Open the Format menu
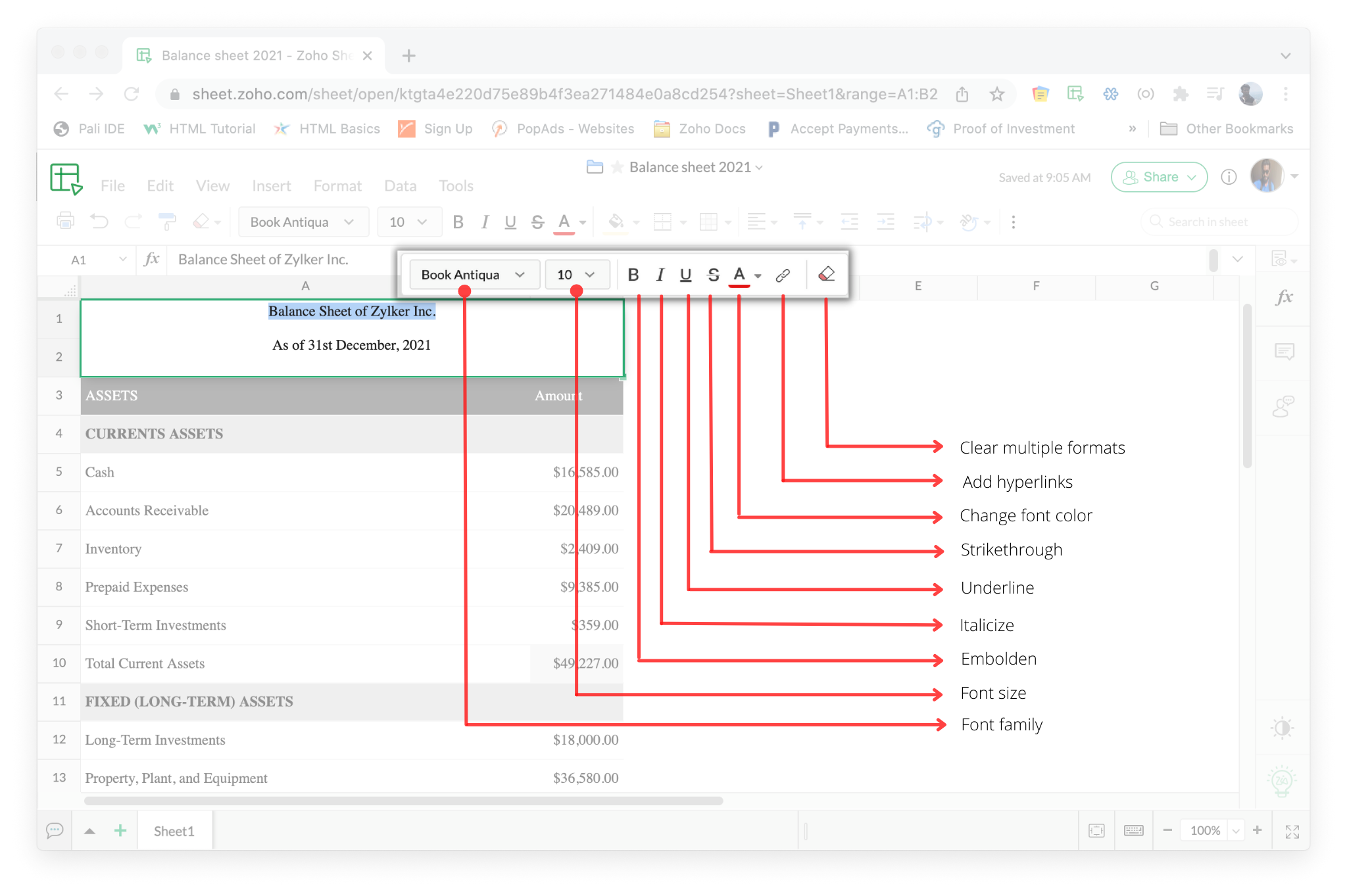Image resolution: width=1347 pixels, height=896 pixels. (337, 186)
